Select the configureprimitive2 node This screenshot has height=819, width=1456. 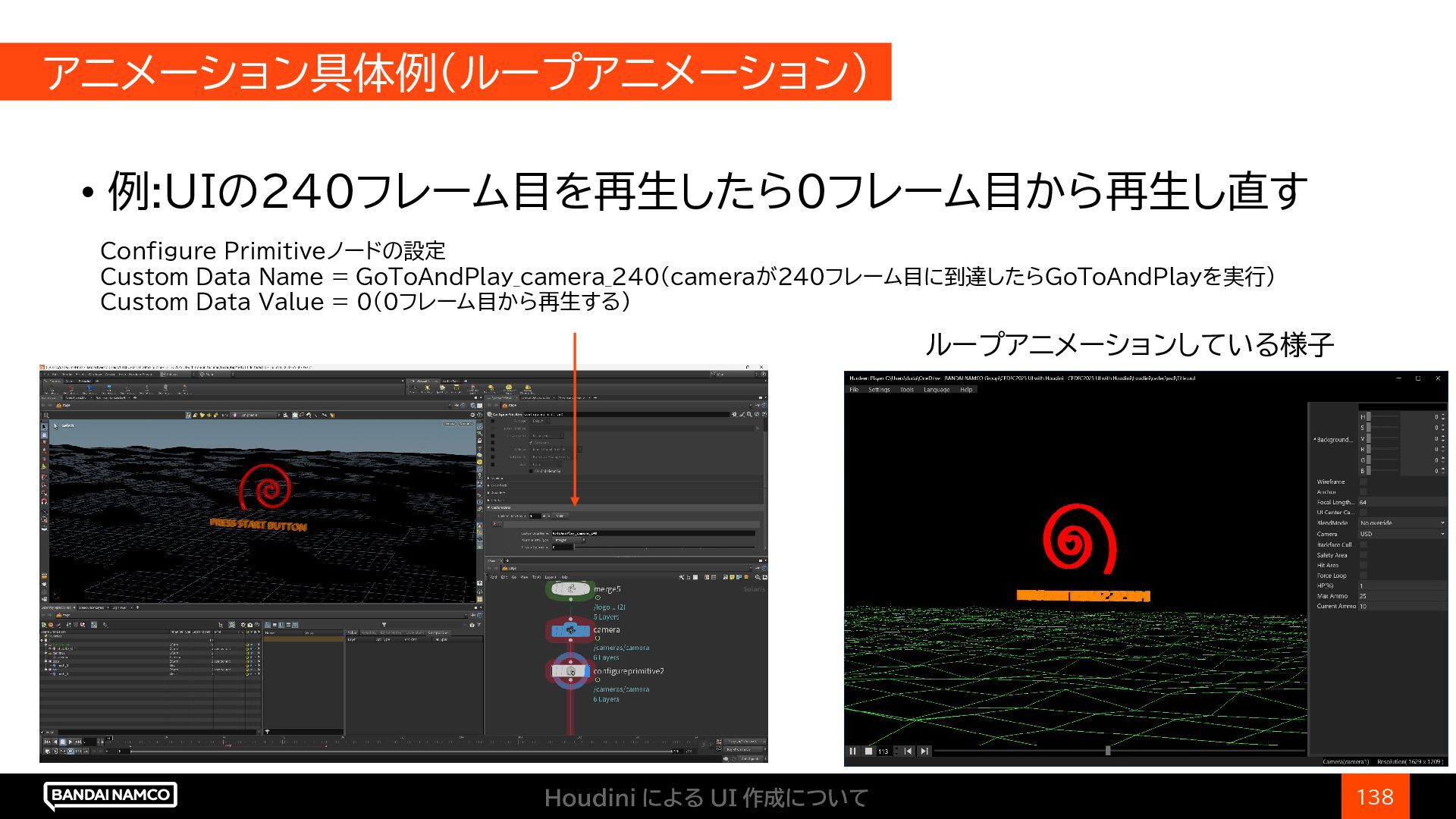[570, 671]
